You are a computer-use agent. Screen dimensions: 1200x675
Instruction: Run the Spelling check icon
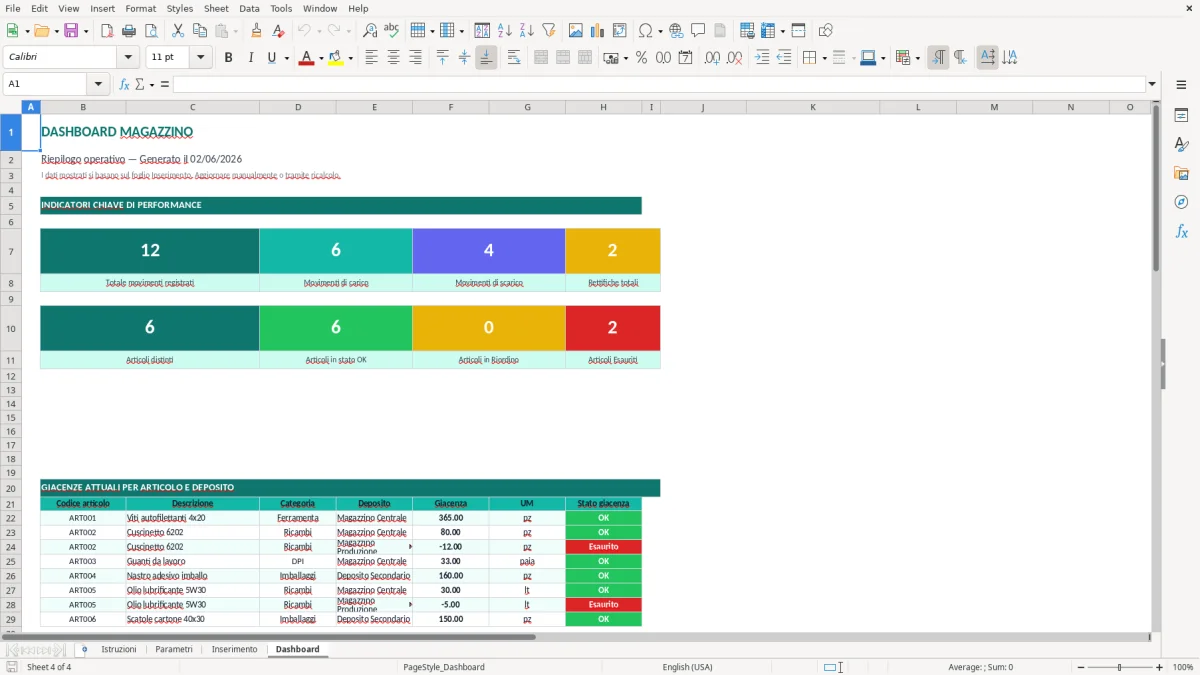(392, 31)
